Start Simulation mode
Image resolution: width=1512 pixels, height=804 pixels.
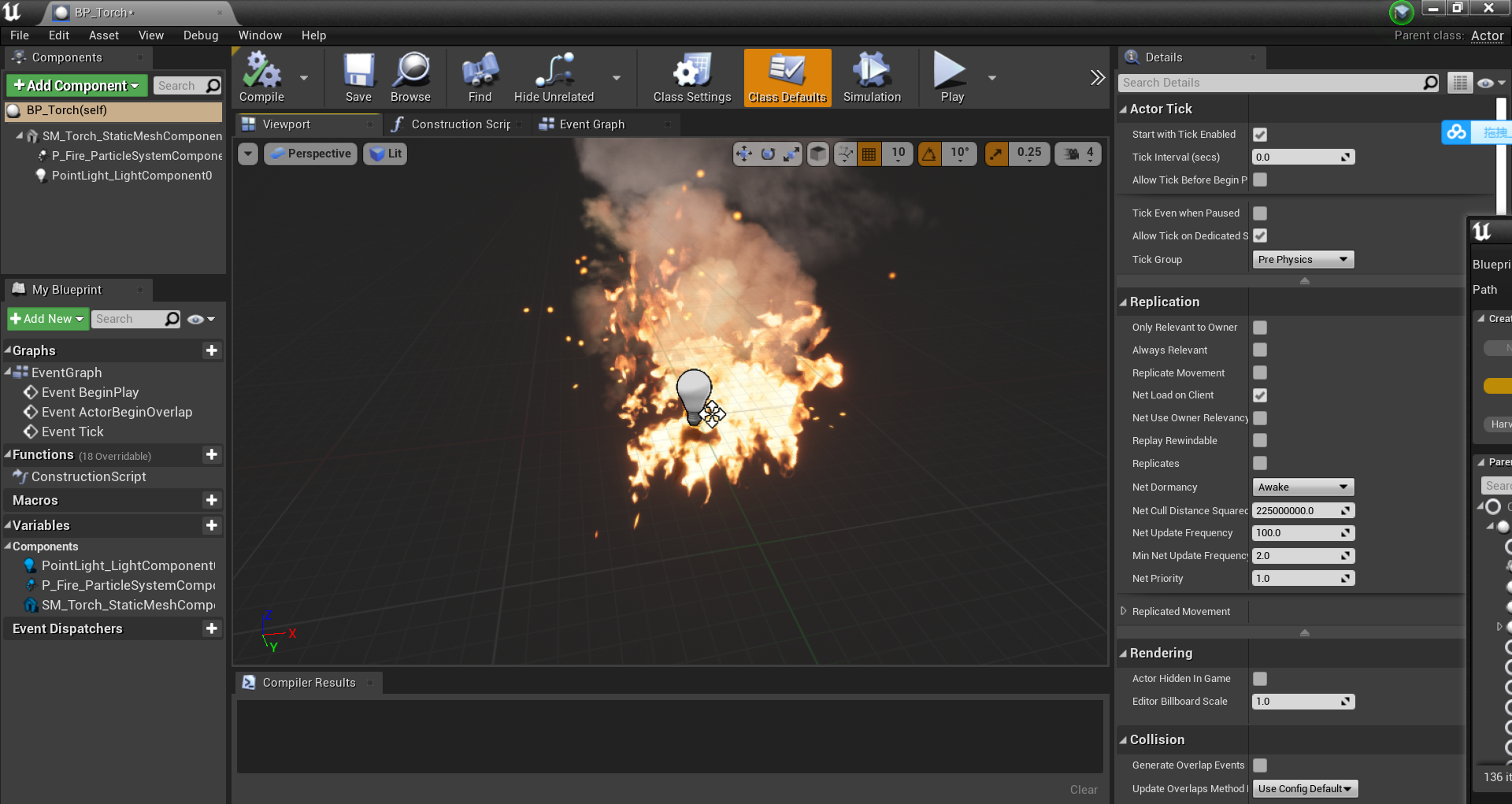tap(872, 77)
